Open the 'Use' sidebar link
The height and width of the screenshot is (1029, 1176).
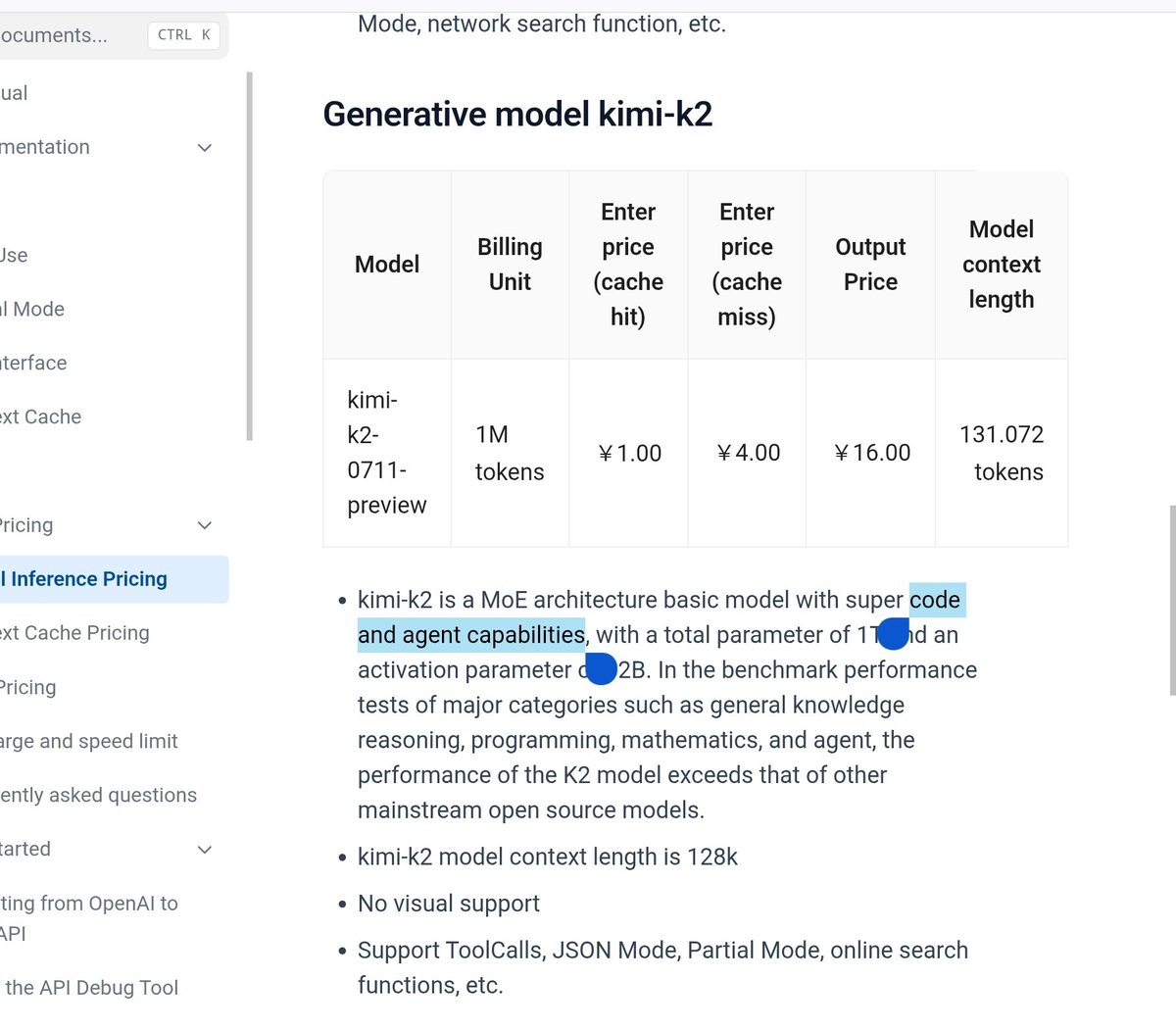coord(14,256)
